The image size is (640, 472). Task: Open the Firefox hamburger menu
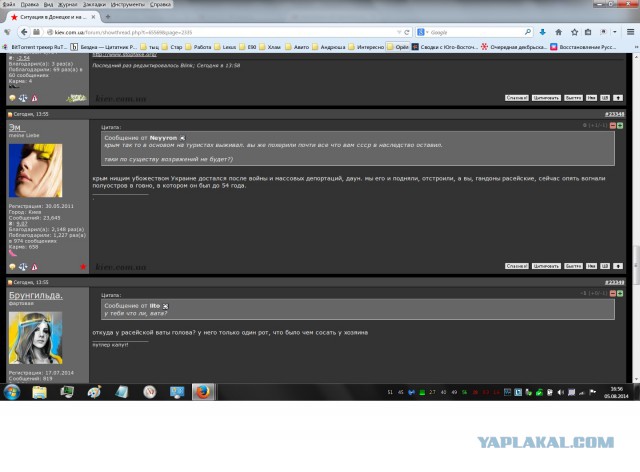point(630,32)
